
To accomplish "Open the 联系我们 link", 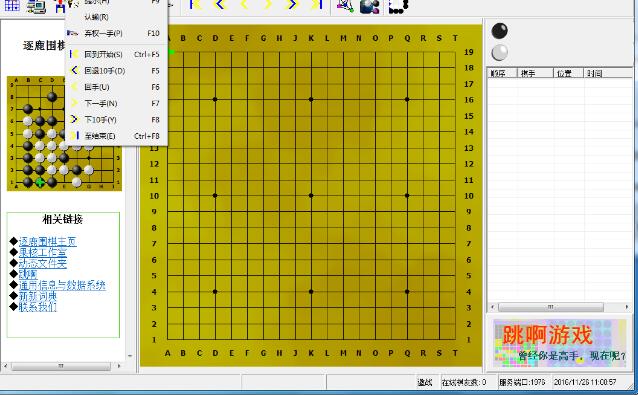I will pos(38,307).
